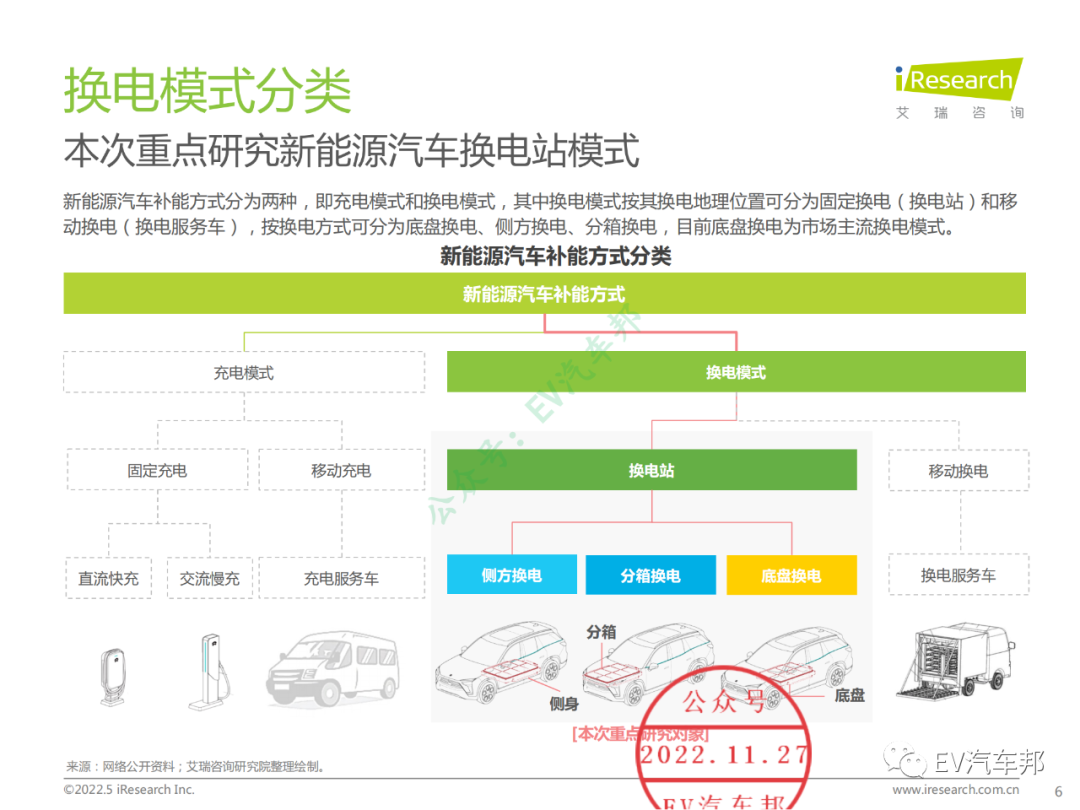Select the [本次重点研究对象] caption
1080x810 pixels.
pyautogui.click(x=640, y=731)
